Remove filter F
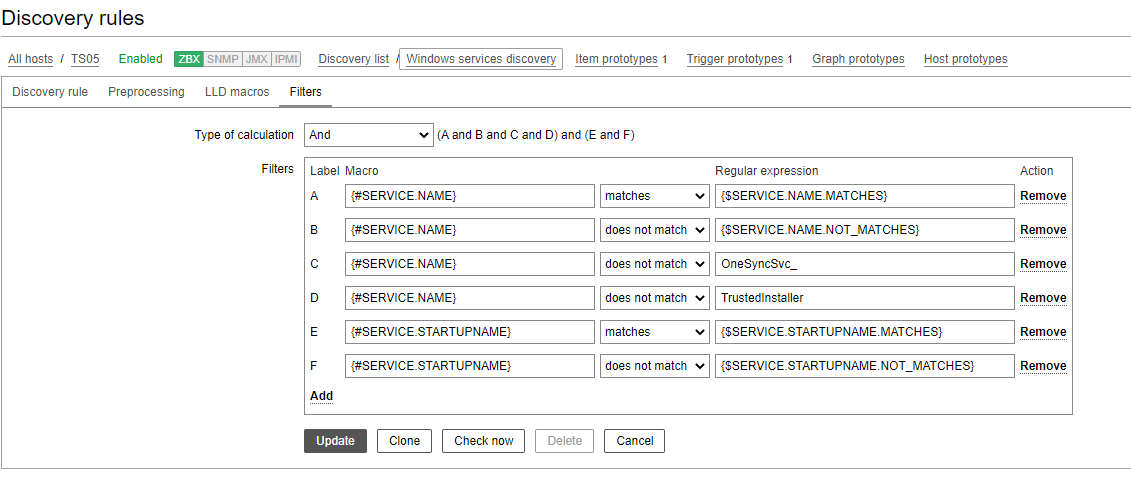 1043,366
